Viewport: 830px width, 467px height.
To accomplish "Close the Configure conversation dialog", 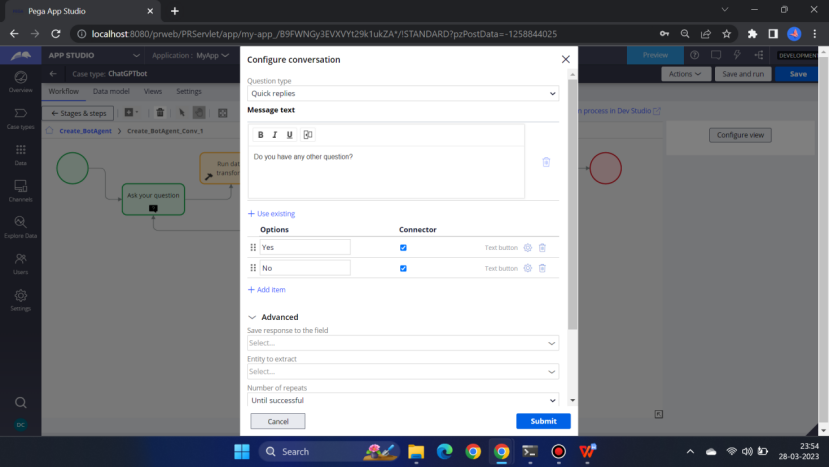I will 566,59.
